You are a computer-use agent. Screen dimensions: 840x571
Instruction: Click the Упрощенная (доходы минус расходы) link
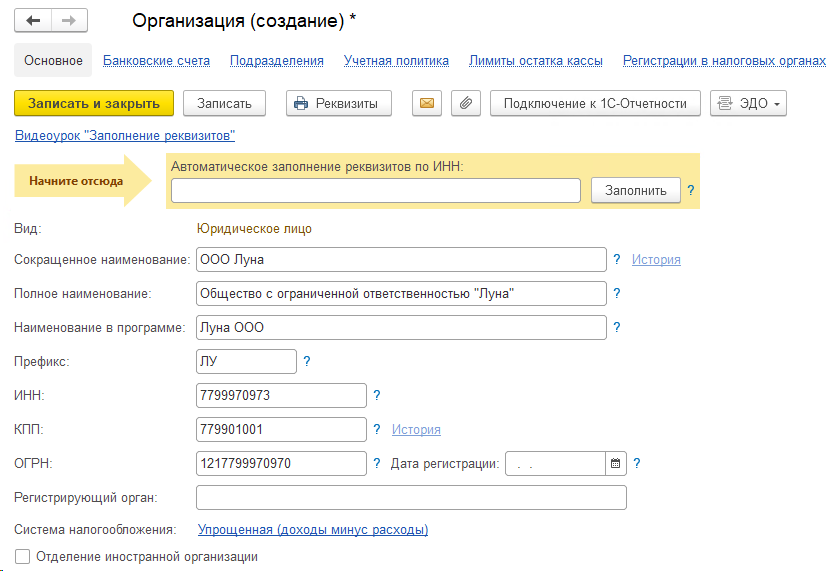[x=313, y=529]
